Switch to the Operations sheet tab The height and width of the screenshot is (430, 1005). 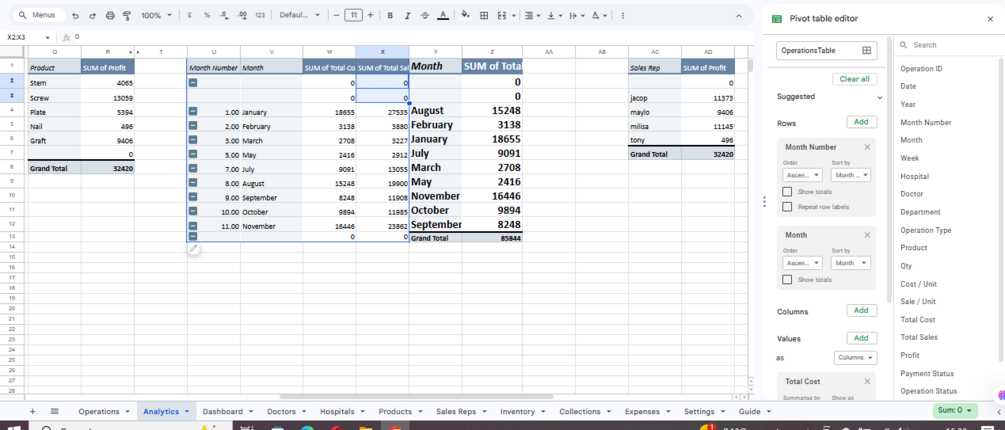(x=104, y=411)
